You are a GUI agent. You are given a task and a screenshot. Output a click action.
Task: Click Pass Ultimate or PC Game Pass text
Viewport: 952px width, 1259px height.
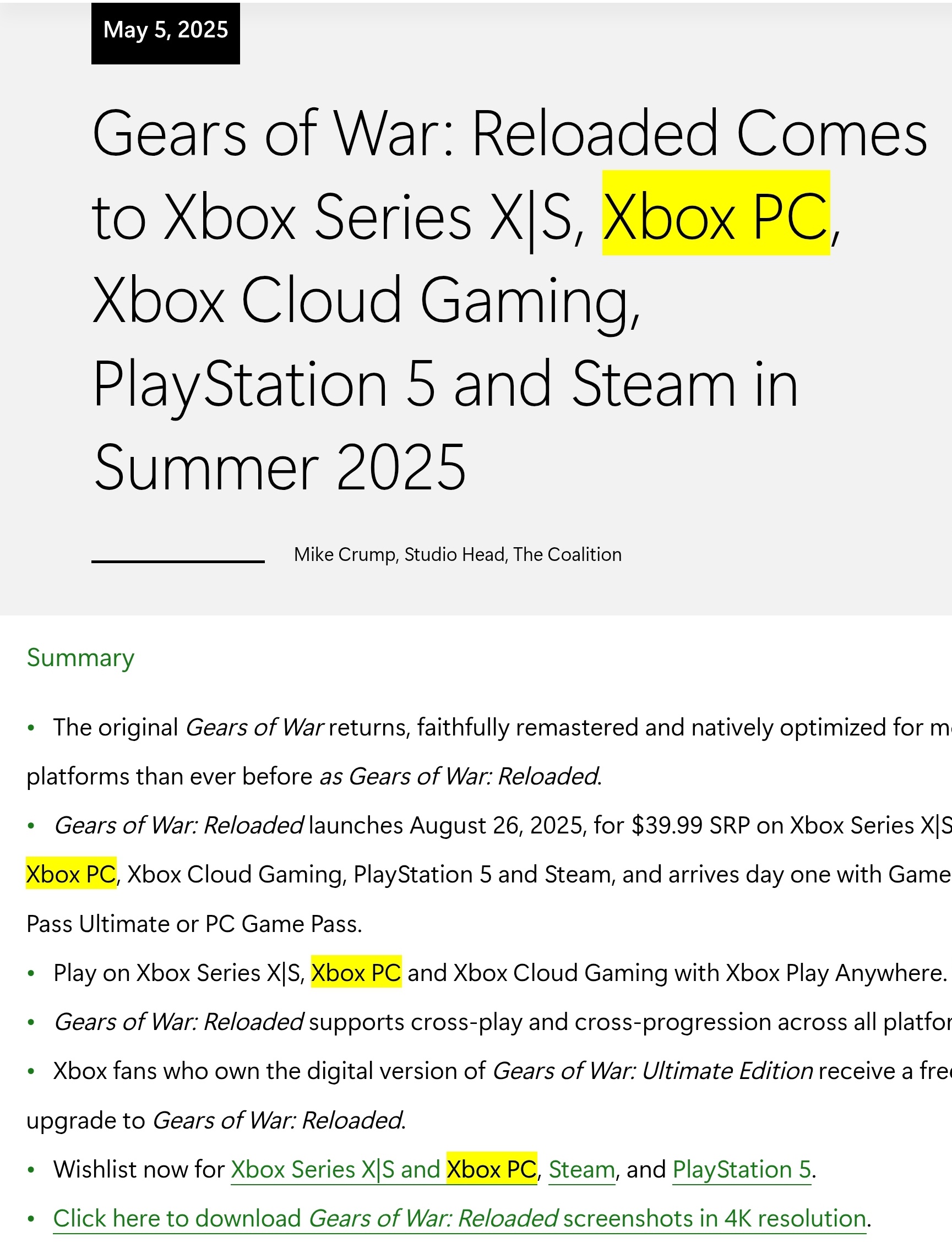(194, 924)
